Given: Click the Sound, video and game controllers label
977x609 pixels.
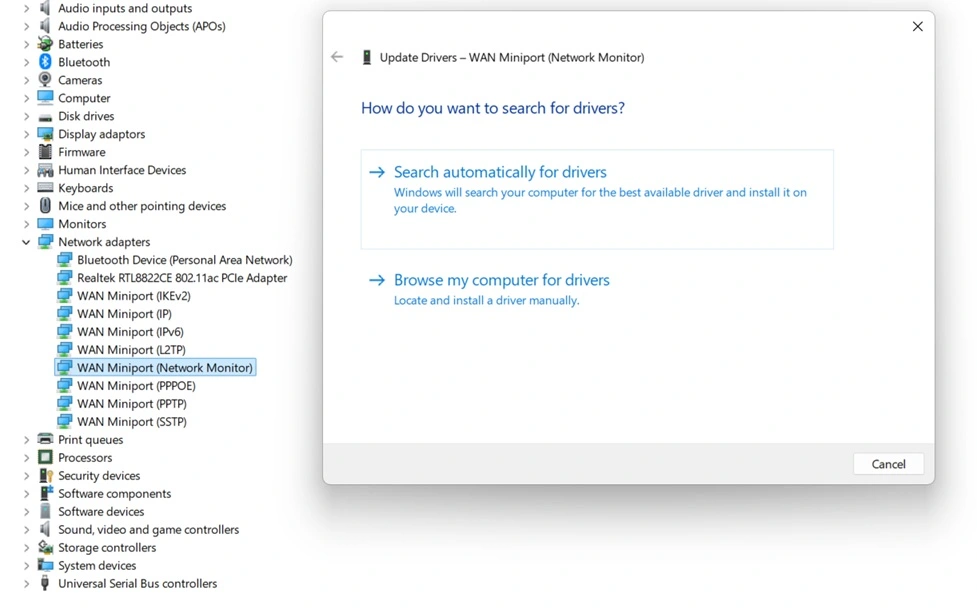Looking at the screenshot, I should pyautogui.click(x=148, y=529).
